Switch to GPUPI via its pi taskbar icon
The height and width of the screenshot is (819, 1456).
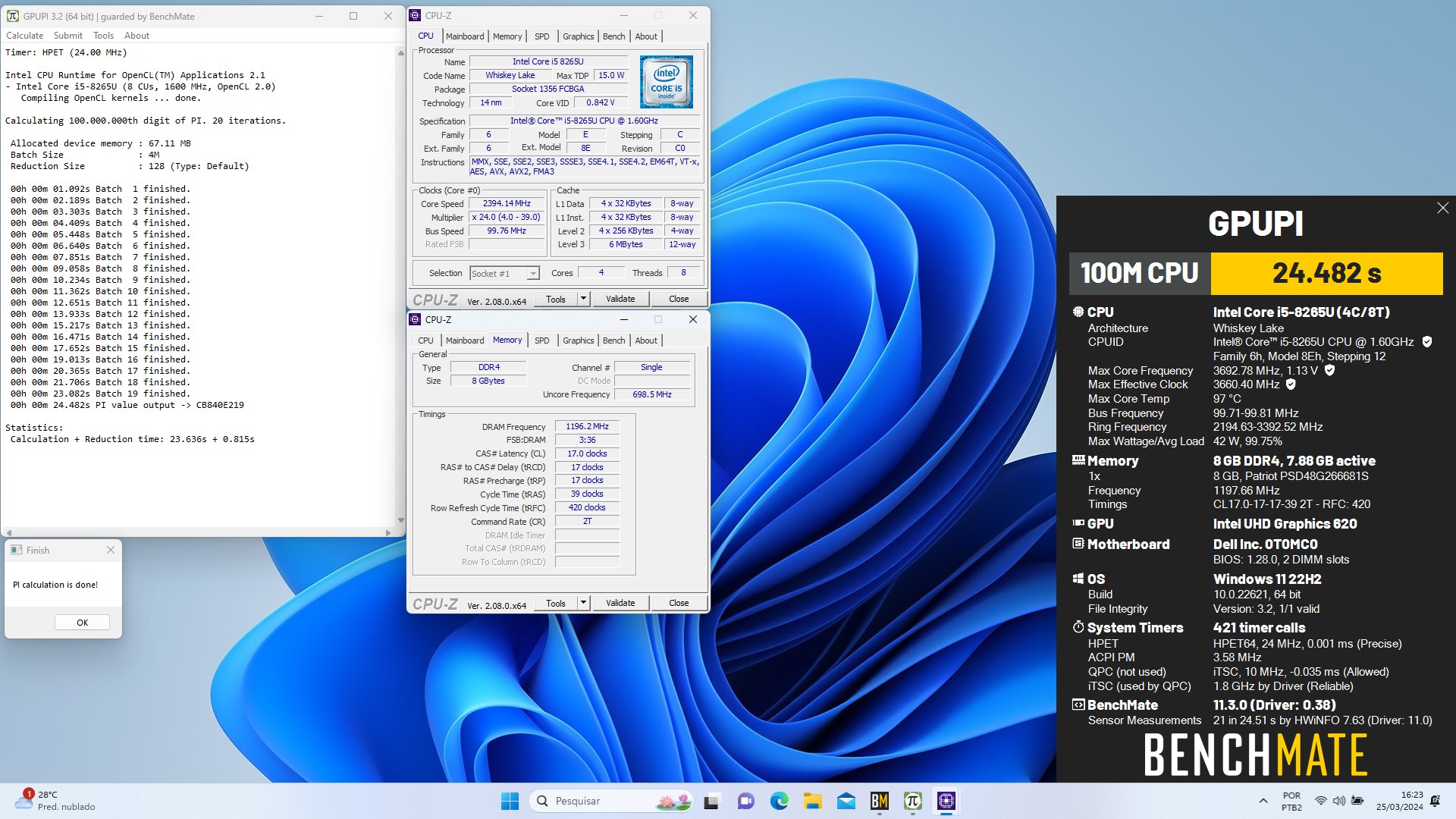coord(913,801)
